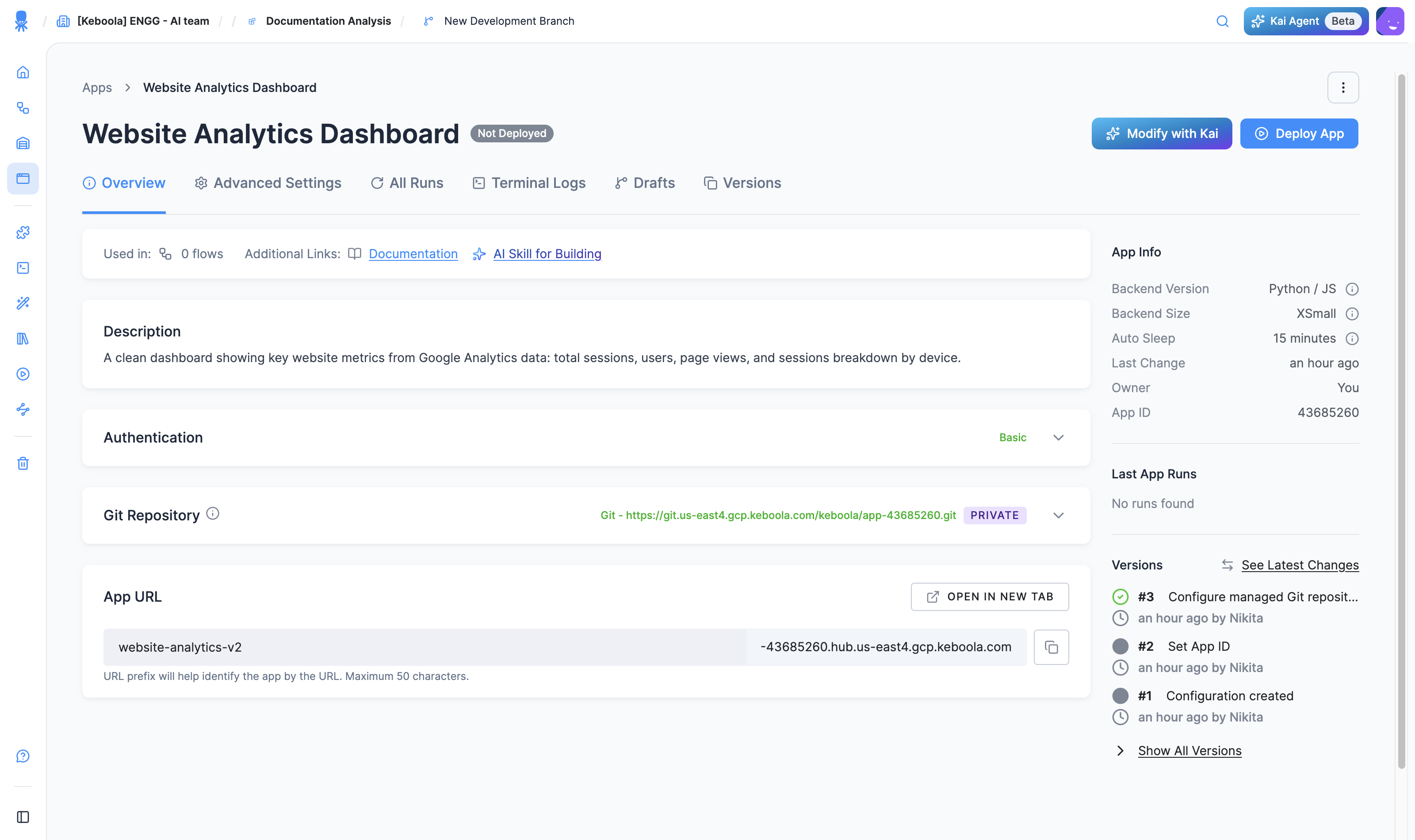Open the Apps sidebar icon
Viewport: 1415px width, 840px height.
[23, 178]
